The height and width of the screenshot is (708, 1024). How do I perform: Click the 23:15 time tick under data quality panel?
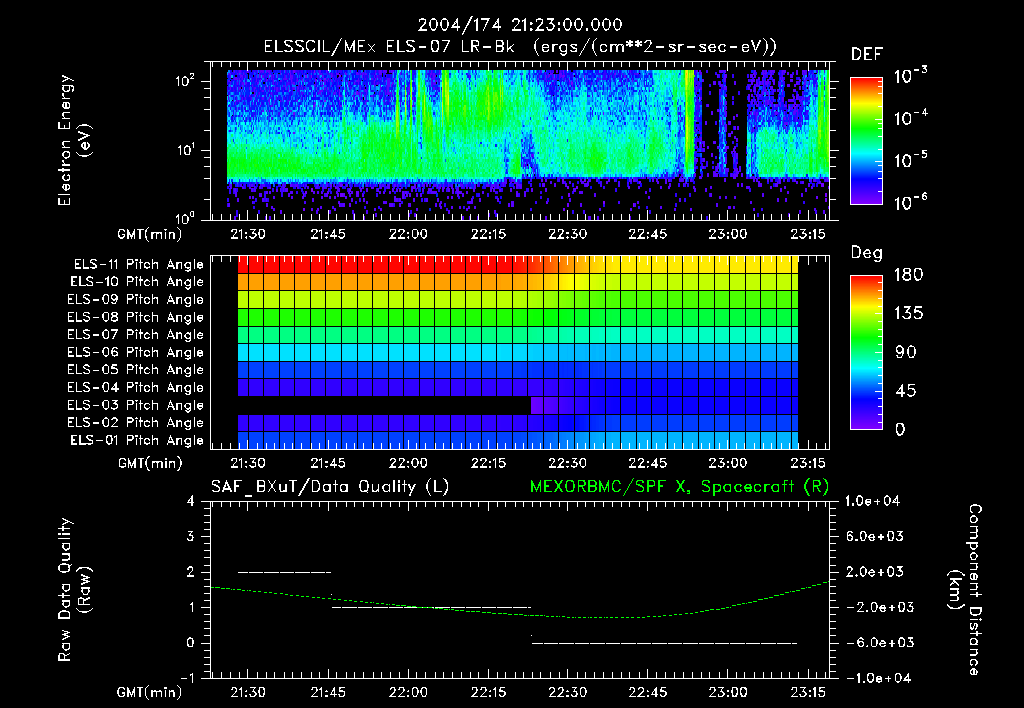click(808, 692)
